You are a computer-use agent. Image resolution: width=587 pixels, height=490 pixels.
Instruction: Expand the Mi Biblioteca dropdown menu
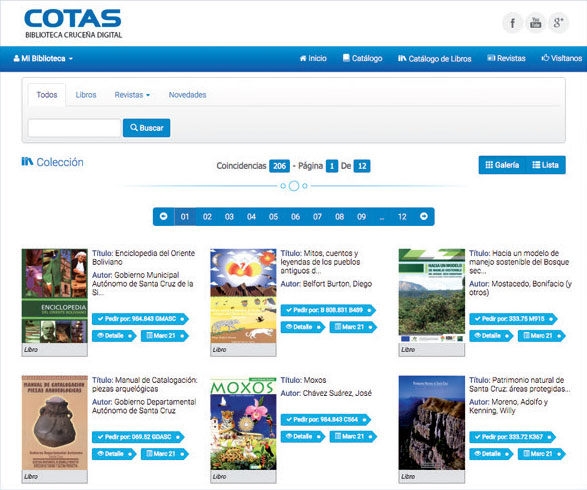[43, 58]
